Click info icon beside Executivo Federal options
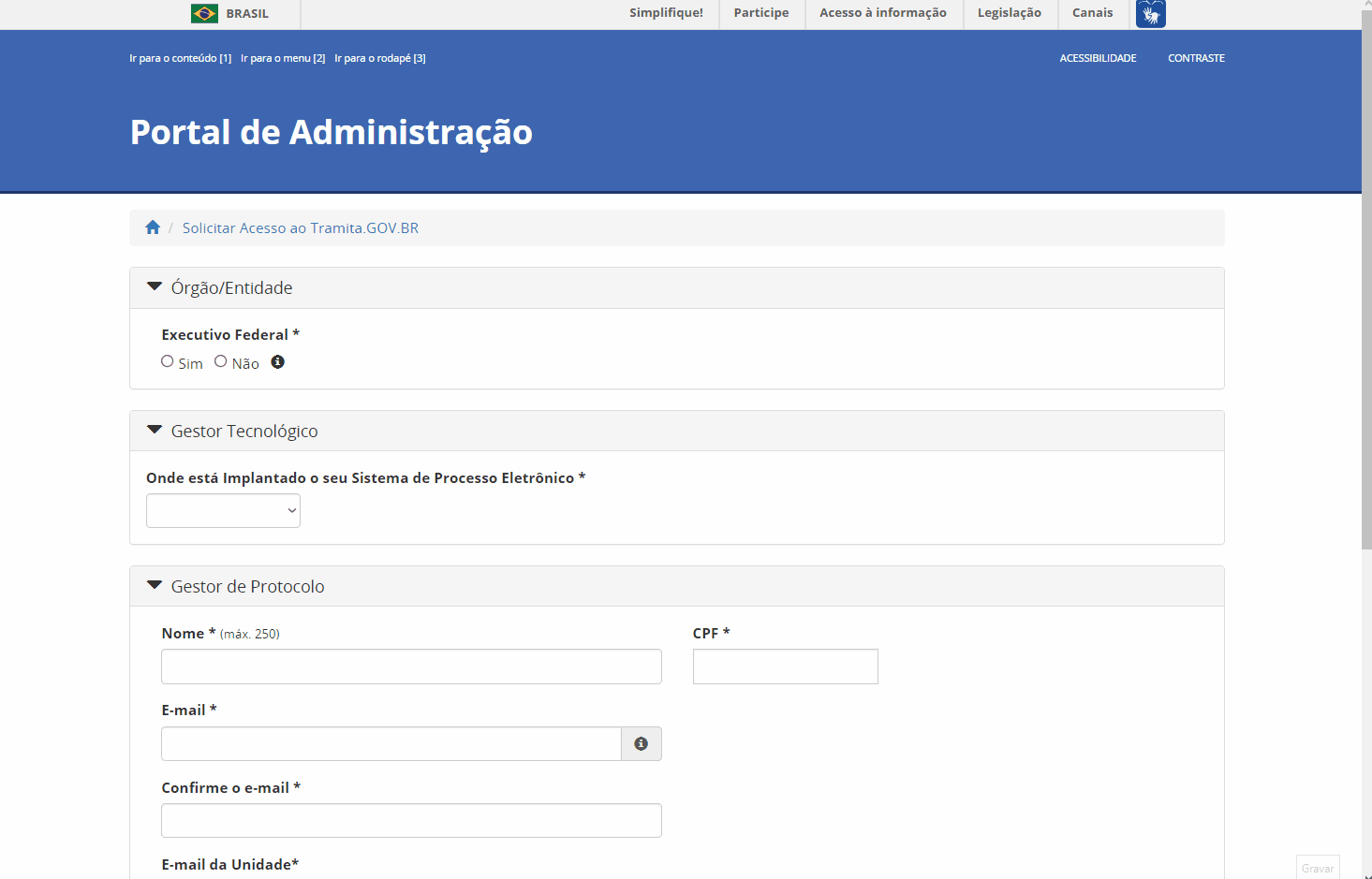Image resolution: width=1372 pixels, height=879 pixels. [278, 362]
